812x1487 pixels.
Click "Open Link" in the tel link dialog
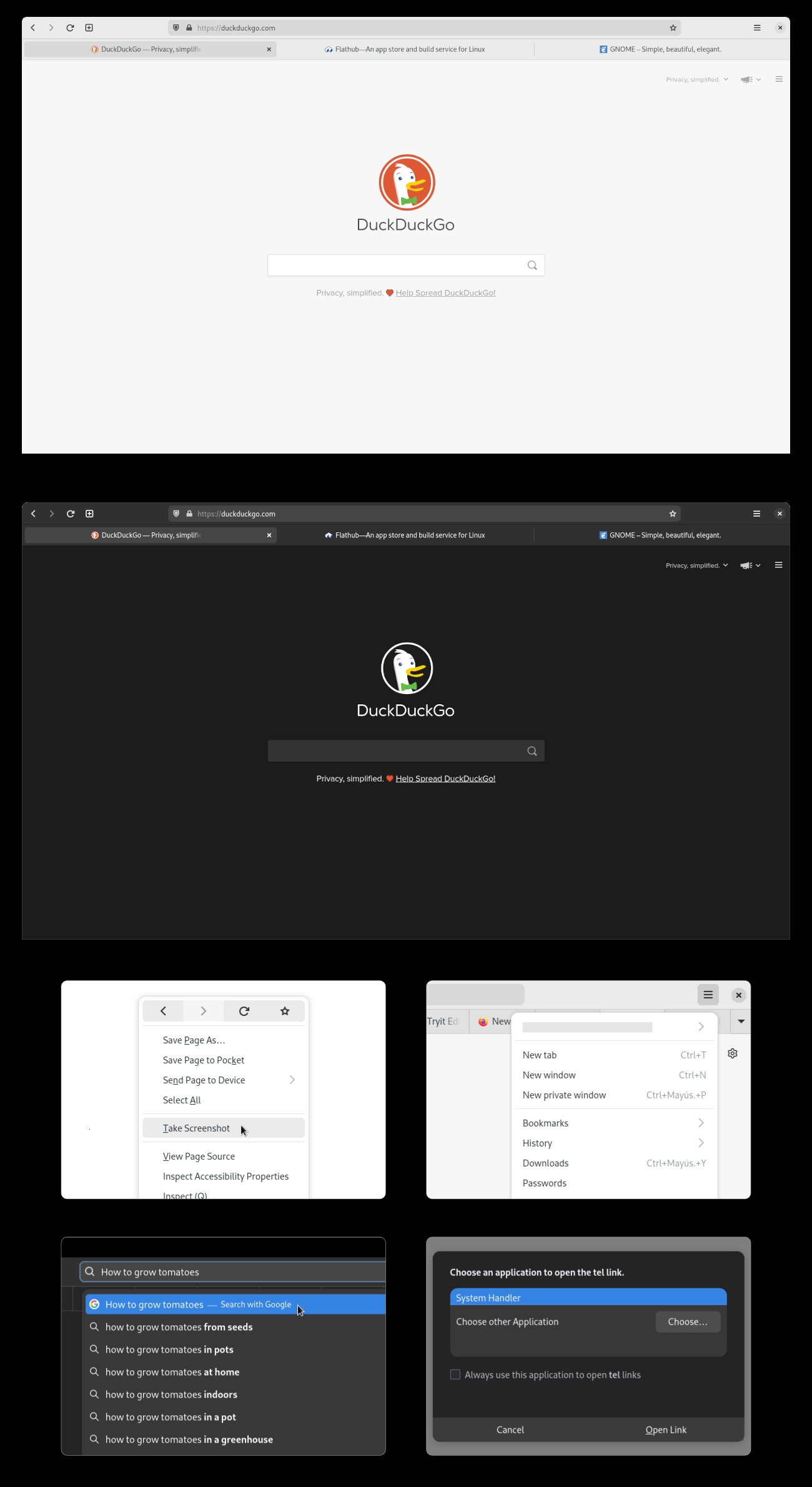(666, 1430)
